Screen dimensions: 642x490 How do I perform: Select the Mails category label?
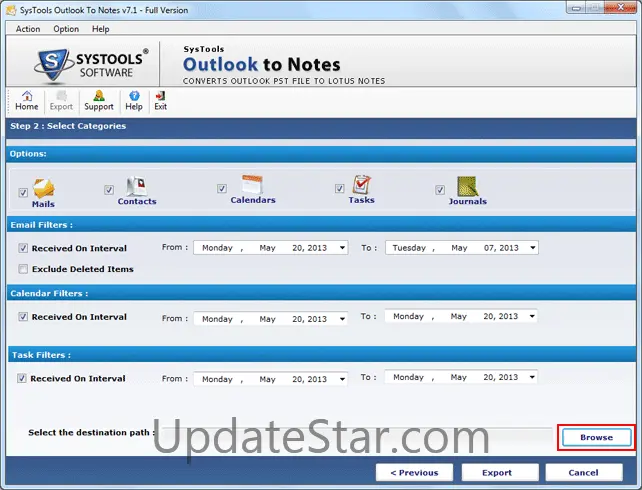(x=43, y=204)
